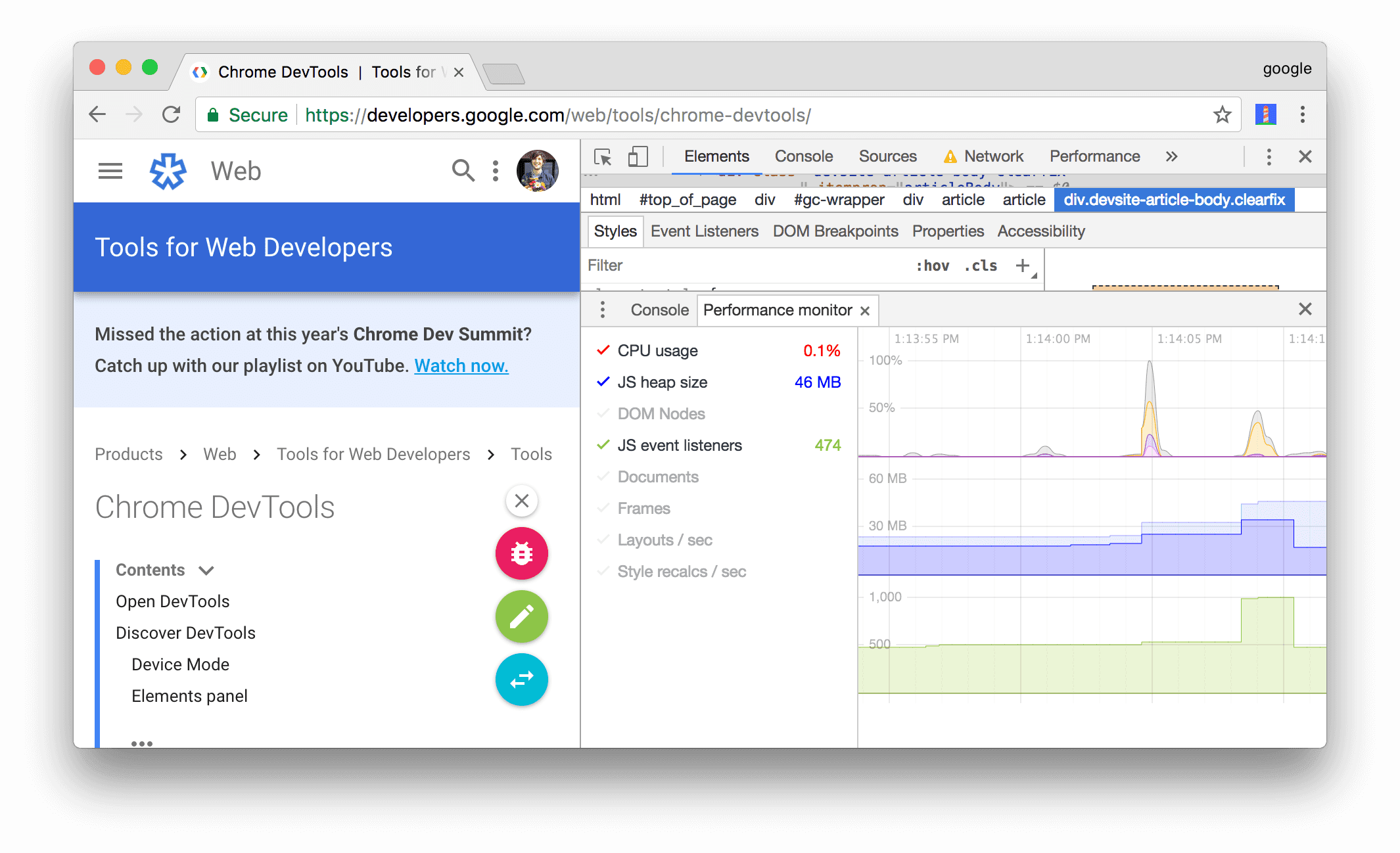Toggle JS event listeners metric checkbox
This screenshot has height=853, width=1400.
pyautogui.click(x=601, y=445)
